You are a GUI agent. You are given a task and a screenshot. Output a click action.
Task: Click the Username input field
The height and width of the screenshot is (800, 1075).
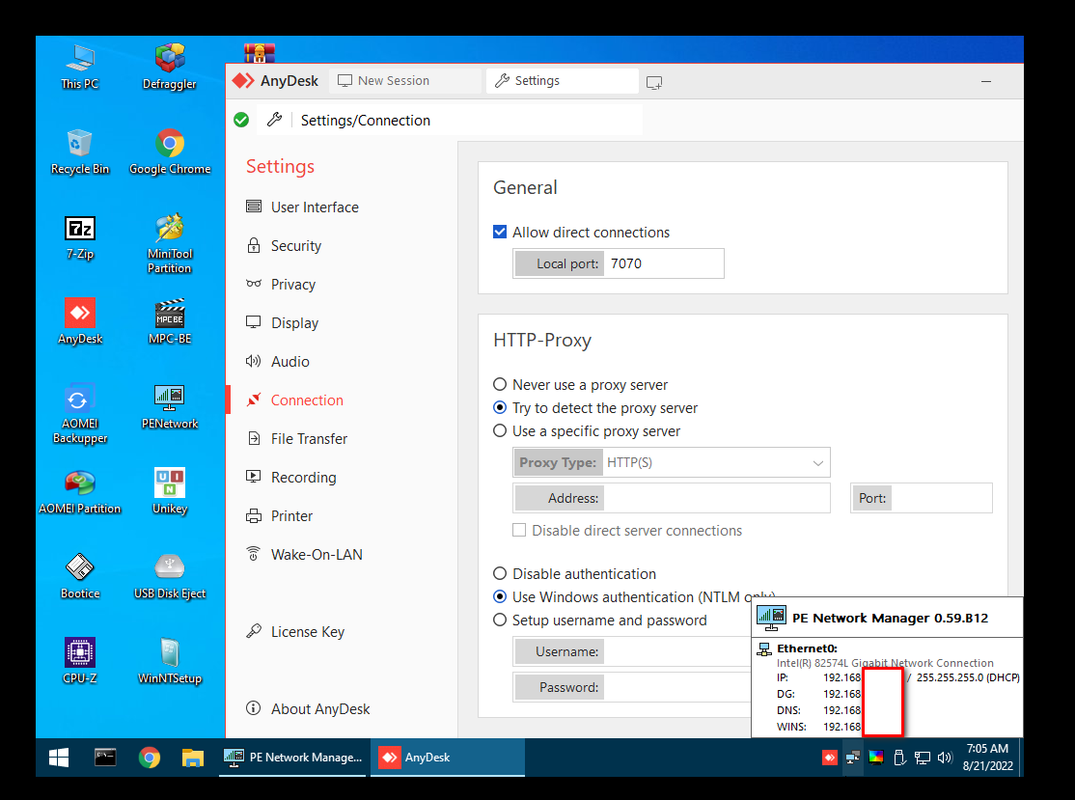coord(677,651)
